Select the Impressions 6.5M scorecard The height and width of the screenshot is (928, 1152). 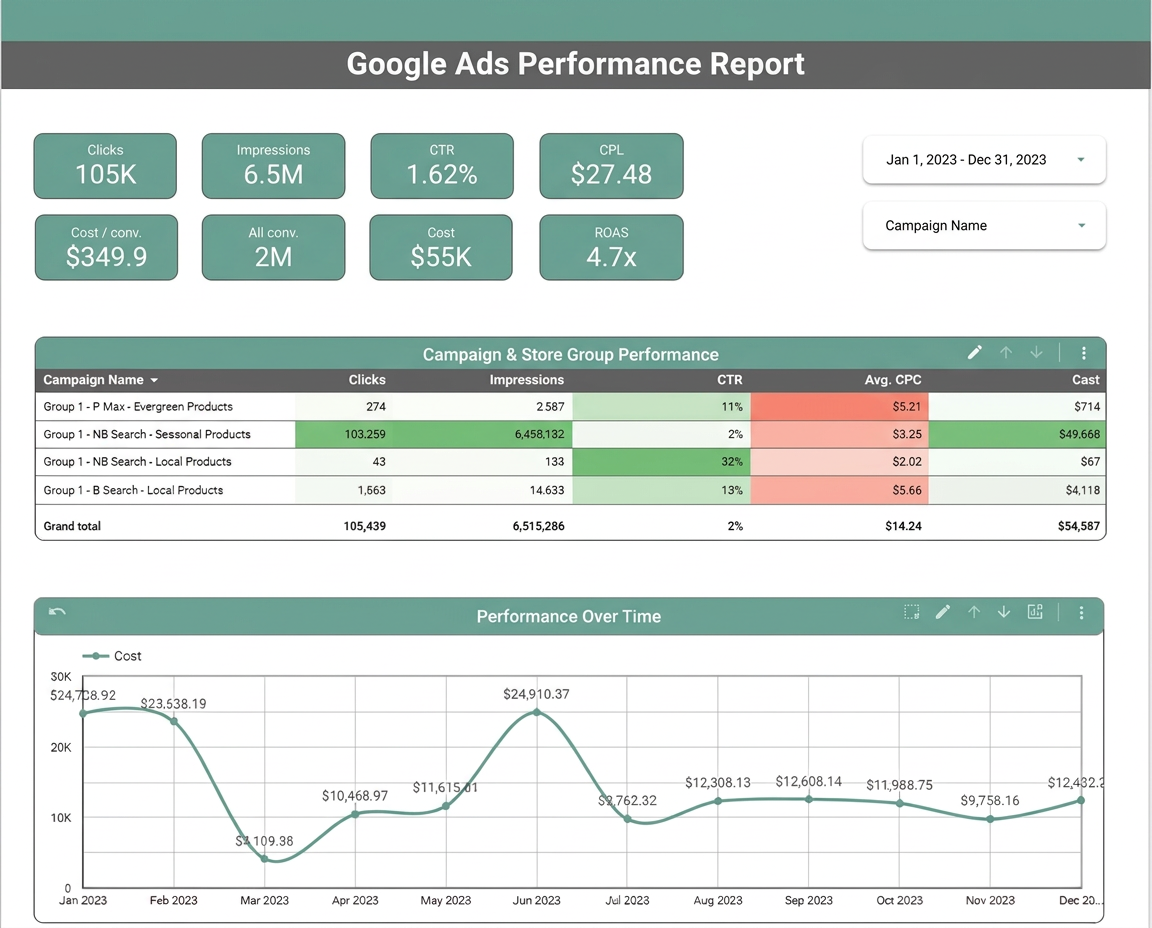(273, 166)
